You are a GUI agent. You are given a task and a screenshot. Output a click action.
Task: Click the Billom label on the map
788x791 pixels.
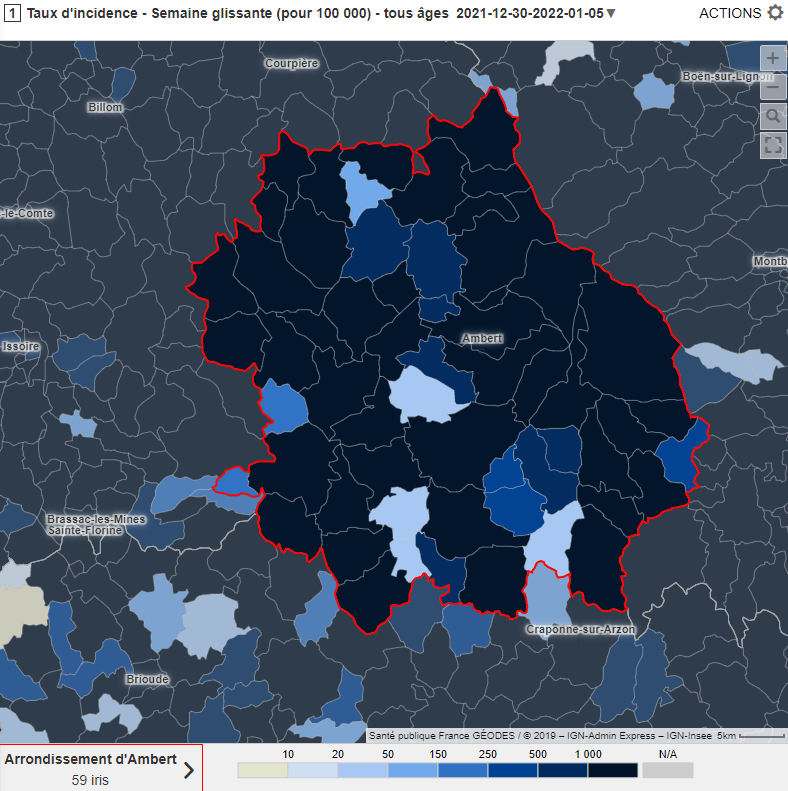pos(105,107)
